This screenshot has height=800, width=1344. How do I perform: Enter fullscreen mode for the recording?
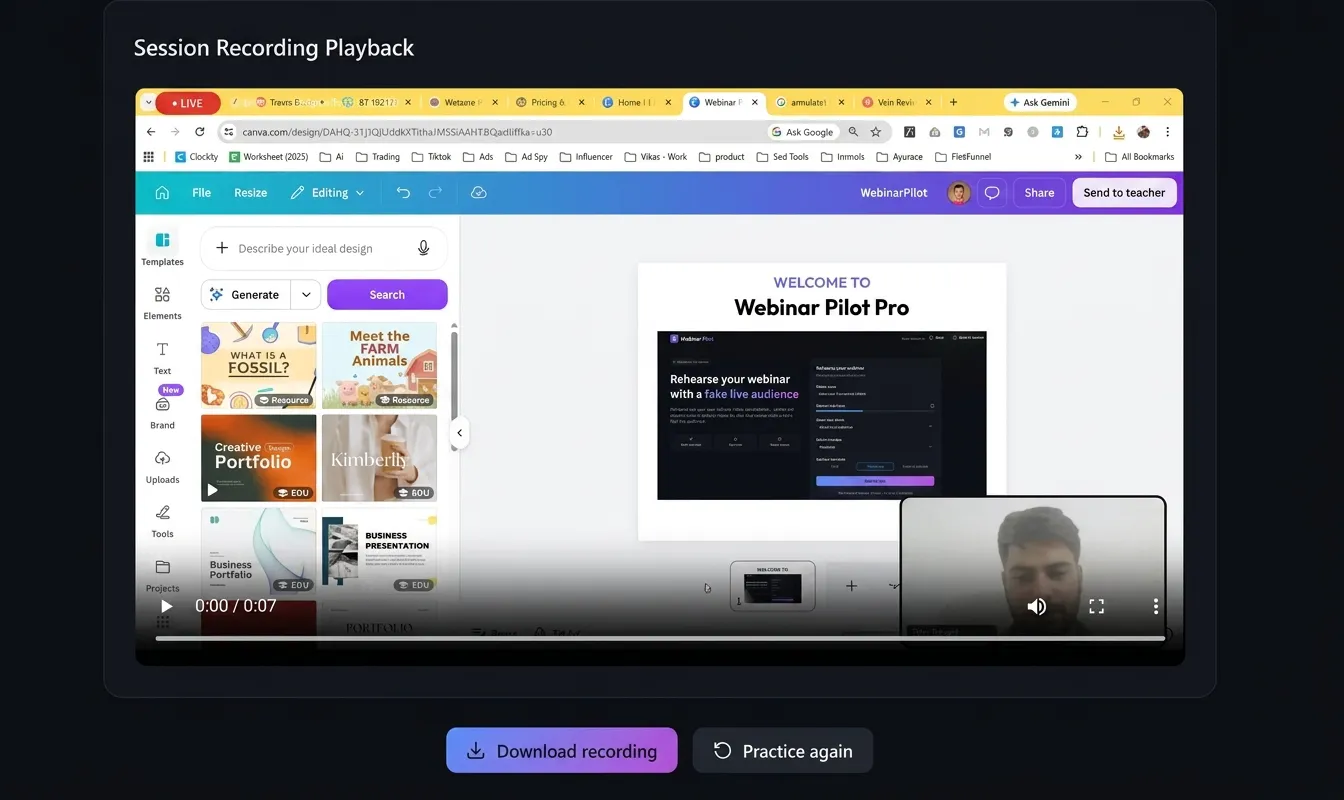(x=1096, y=606)
